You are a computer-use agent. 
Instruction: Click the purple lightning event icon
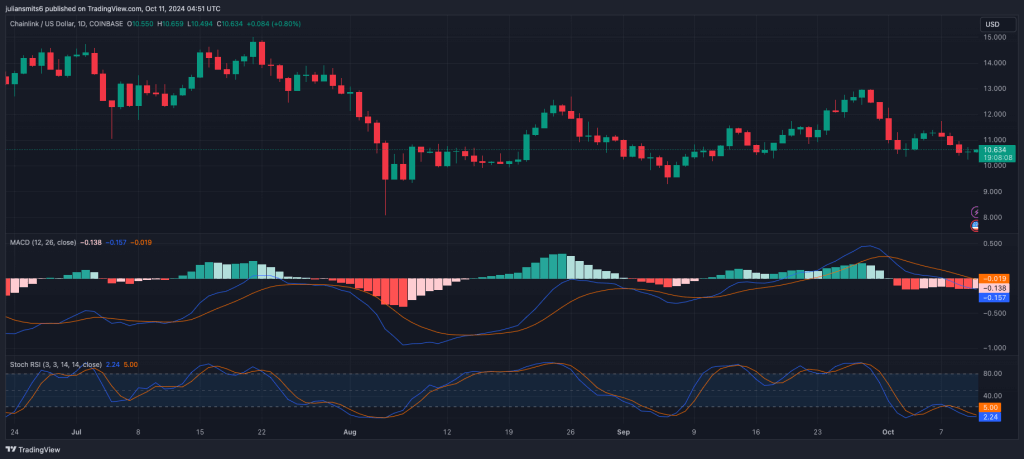coord(976,212)
